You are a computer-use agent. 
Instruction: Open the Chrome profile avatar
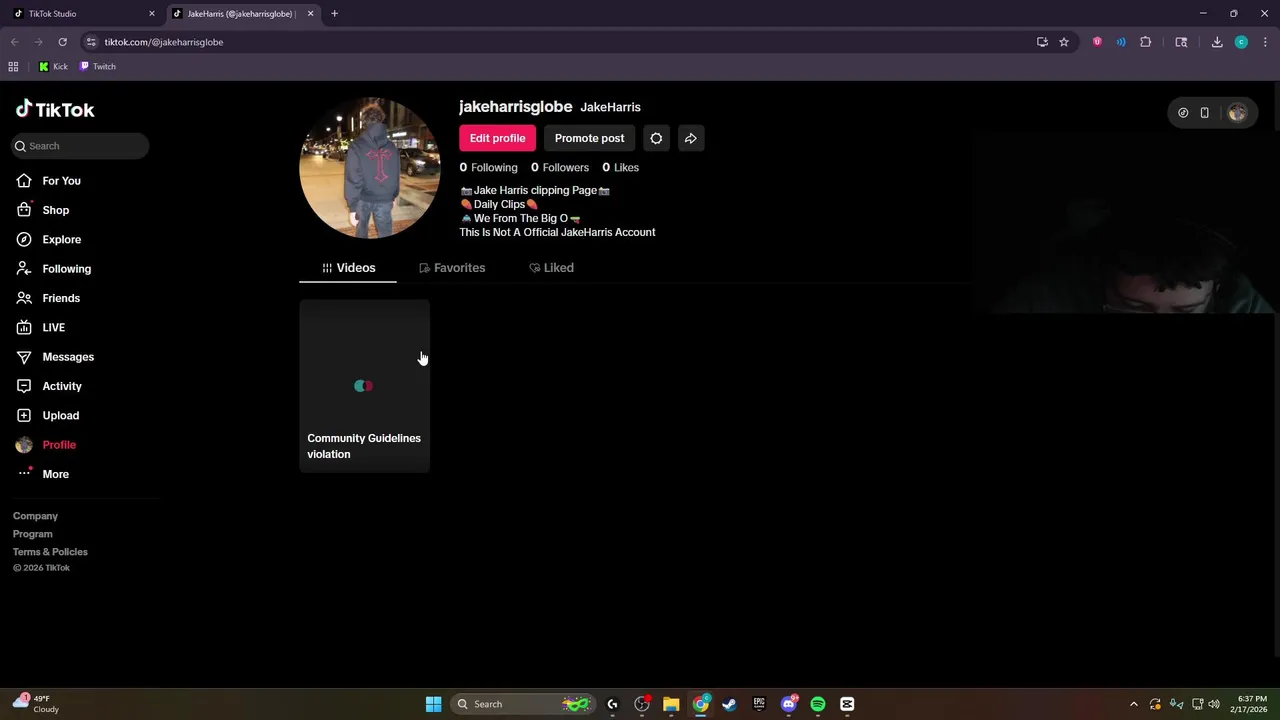1241,42
